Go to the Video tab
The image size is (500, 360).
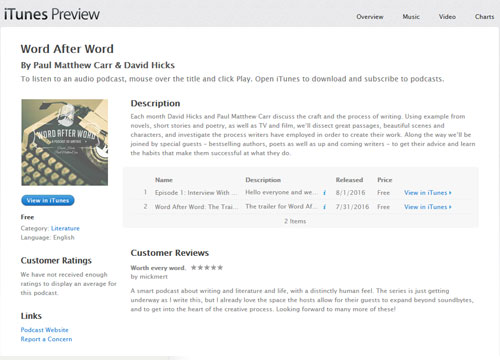(447, 17)
